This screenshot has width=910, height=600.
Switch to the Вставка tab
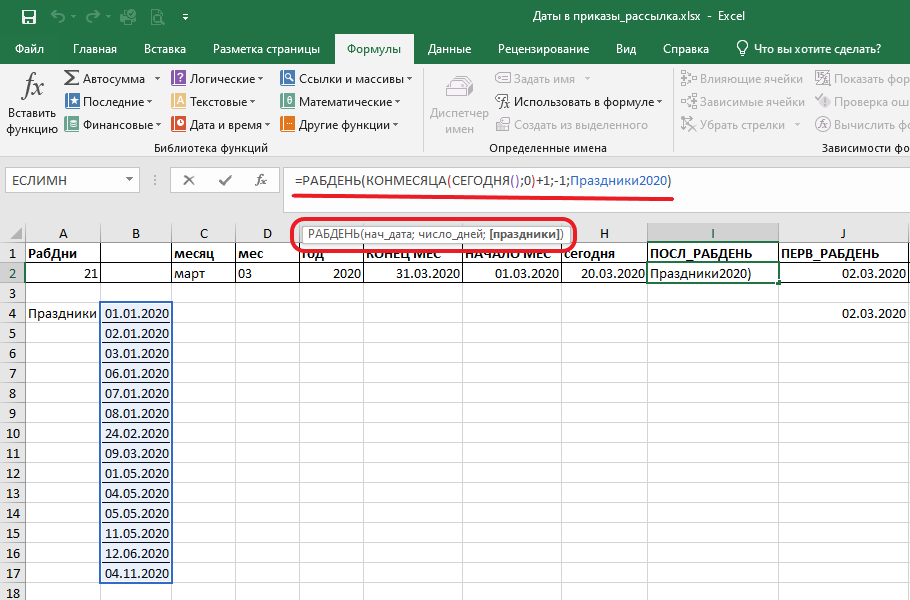(x=165, y=49)
